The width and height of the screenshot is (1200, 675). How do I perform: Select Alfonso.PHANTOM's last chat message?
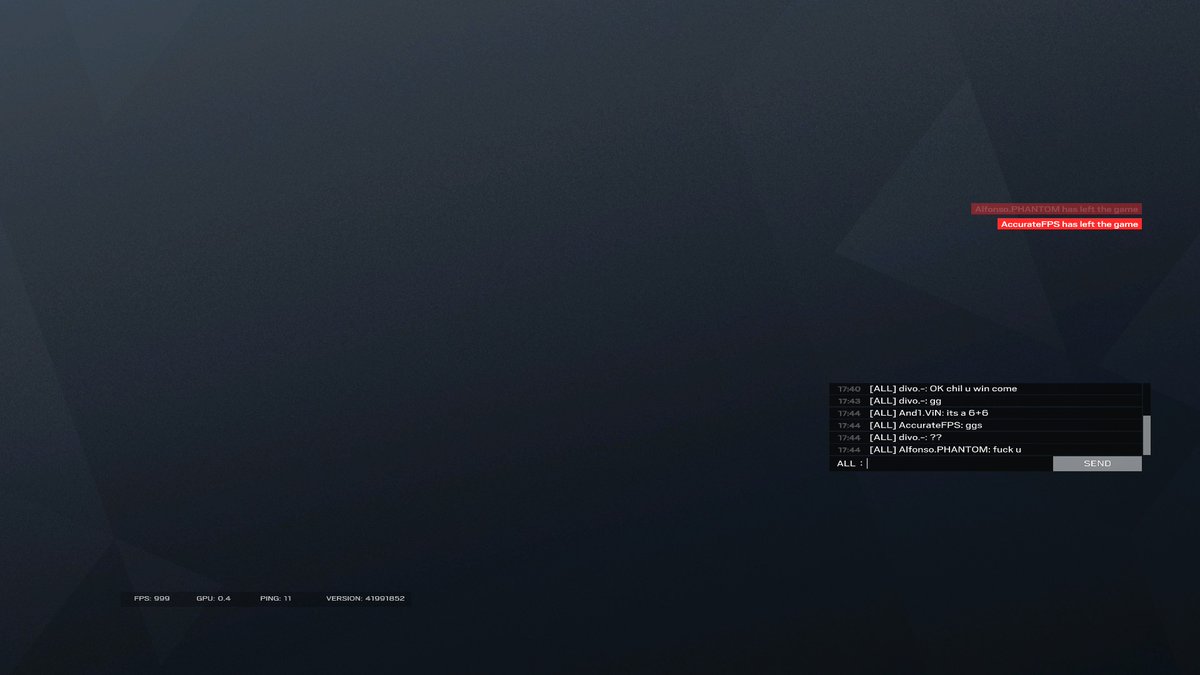click(x=945, y=450)
